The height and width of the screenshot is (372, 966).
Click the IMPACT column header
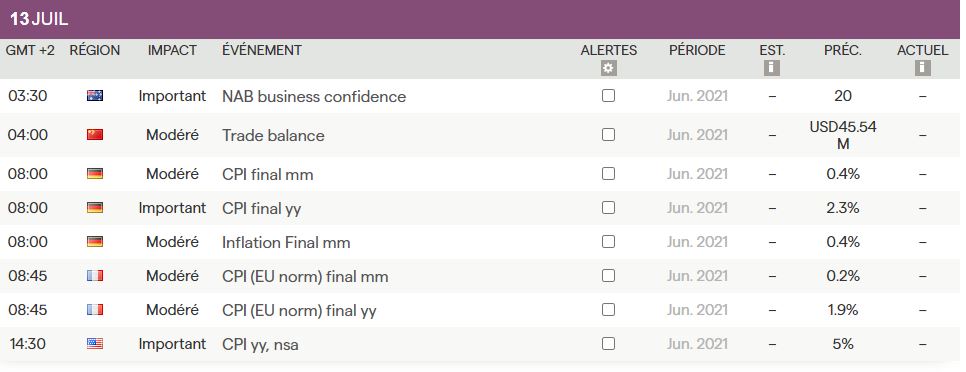tap(172, 51)
